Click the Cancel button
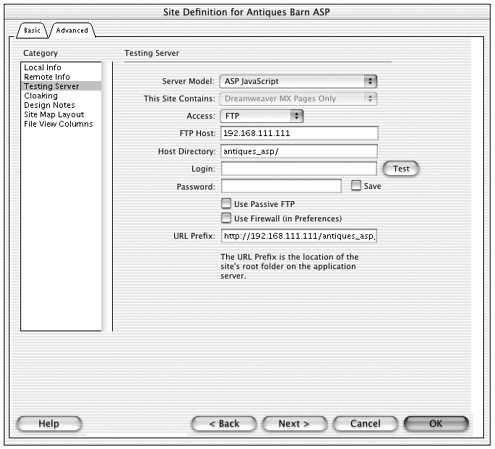 pos(365,424)
